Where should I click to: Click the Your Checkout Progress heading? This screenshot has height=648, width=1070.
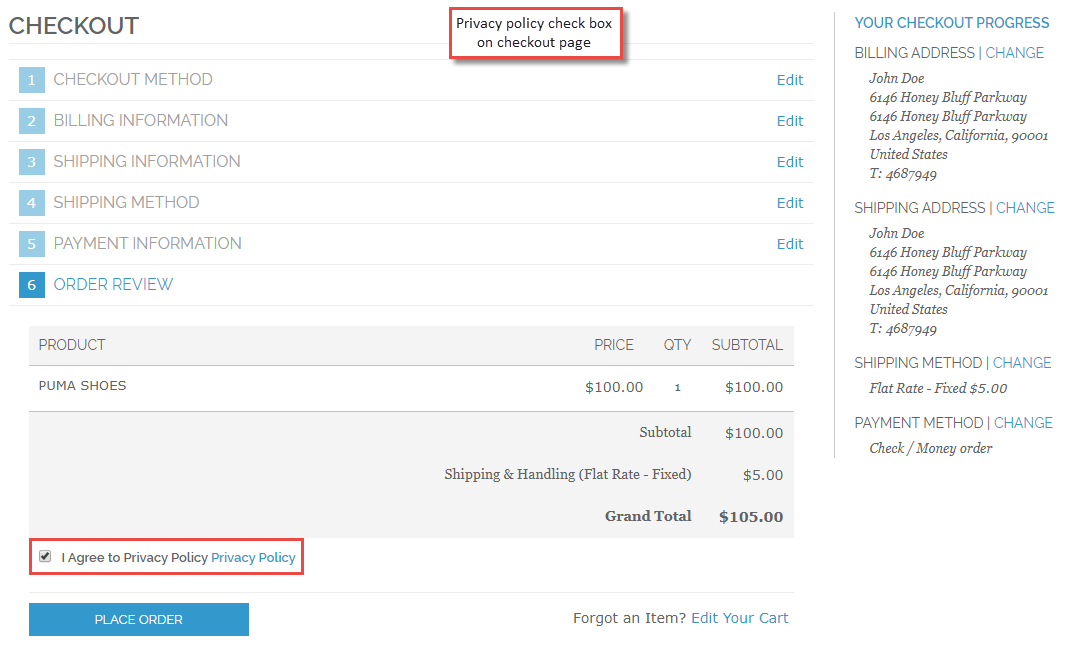tap(951, 23)
